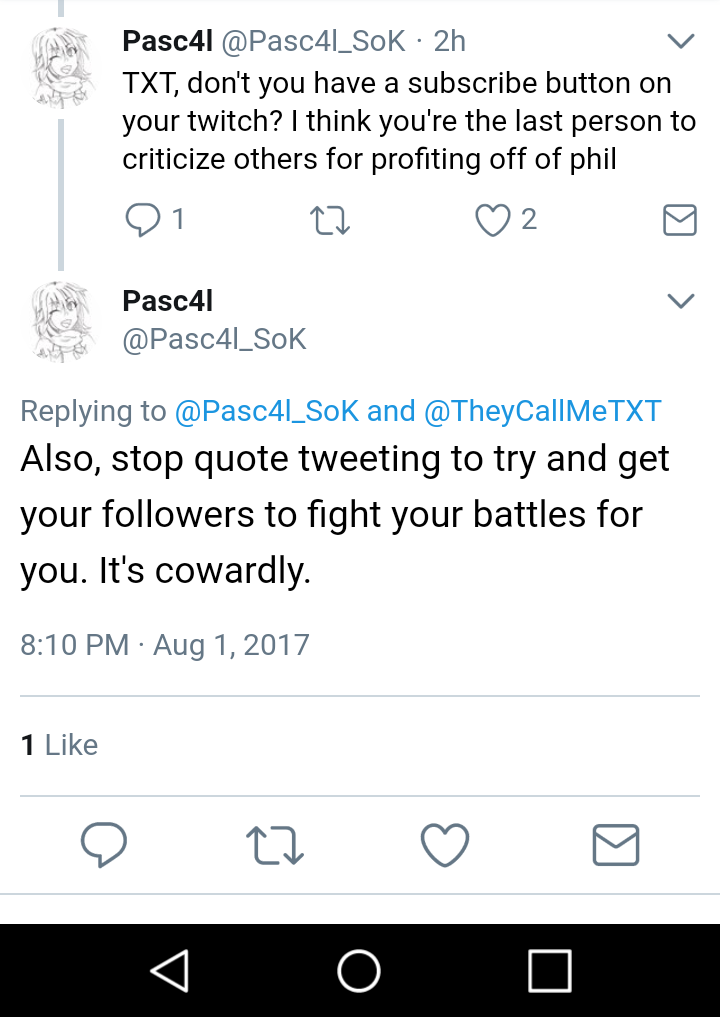Retweet the first tweet about subscribe button
This screenshot has height=1017, width=720.
330,220
